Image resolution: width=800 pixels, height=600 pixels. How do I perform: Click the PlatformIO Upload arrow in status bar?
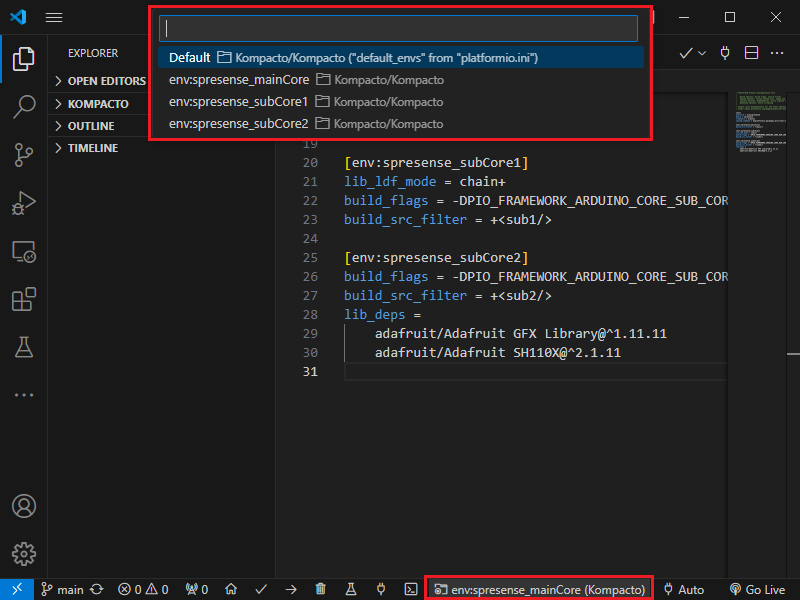(290, 590)
